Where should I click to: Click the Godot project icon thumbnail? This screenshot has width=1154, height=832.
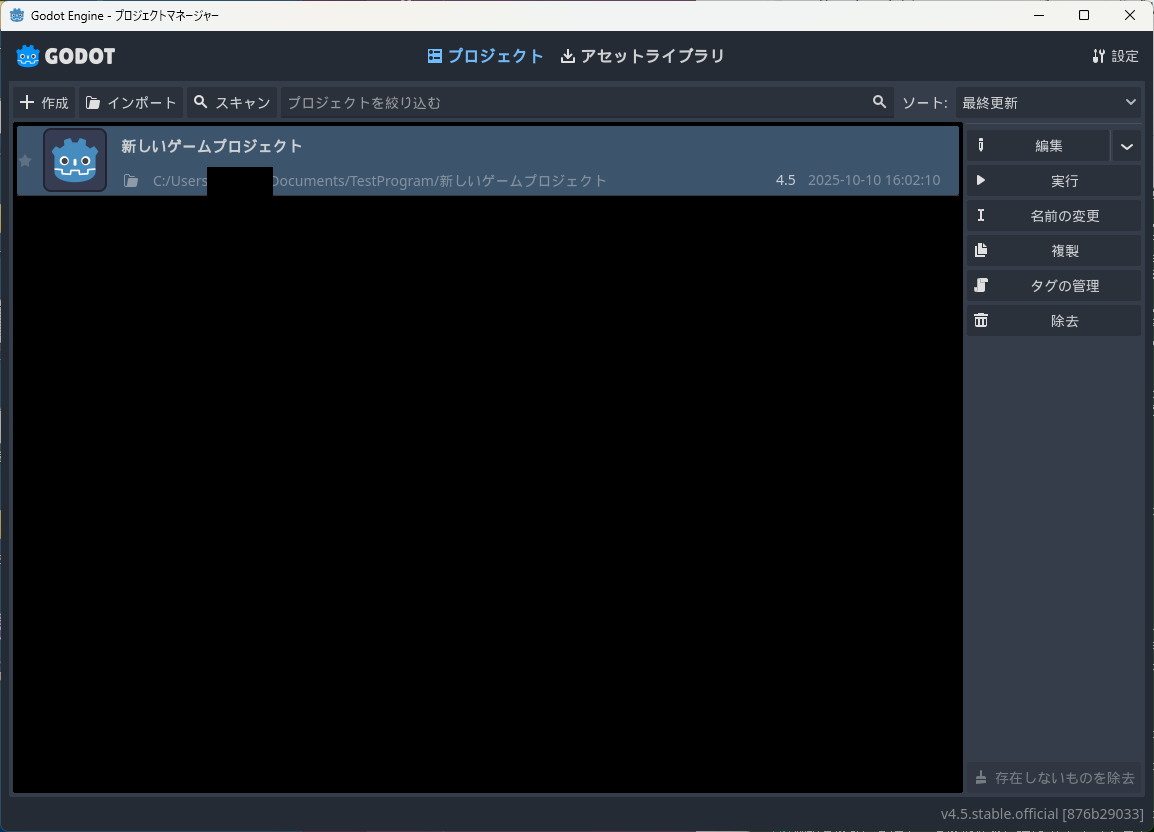point(75,161)
